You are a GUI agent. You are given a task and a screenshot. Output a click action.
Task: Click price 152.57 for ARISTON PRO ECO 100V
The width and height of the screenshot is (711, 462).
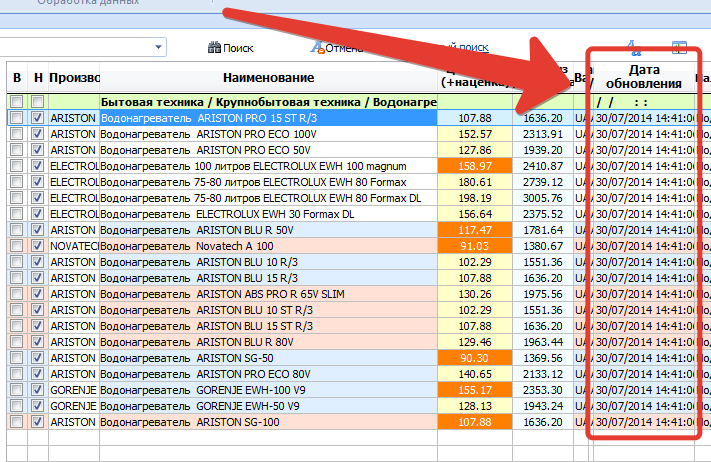tap(475, 134)
